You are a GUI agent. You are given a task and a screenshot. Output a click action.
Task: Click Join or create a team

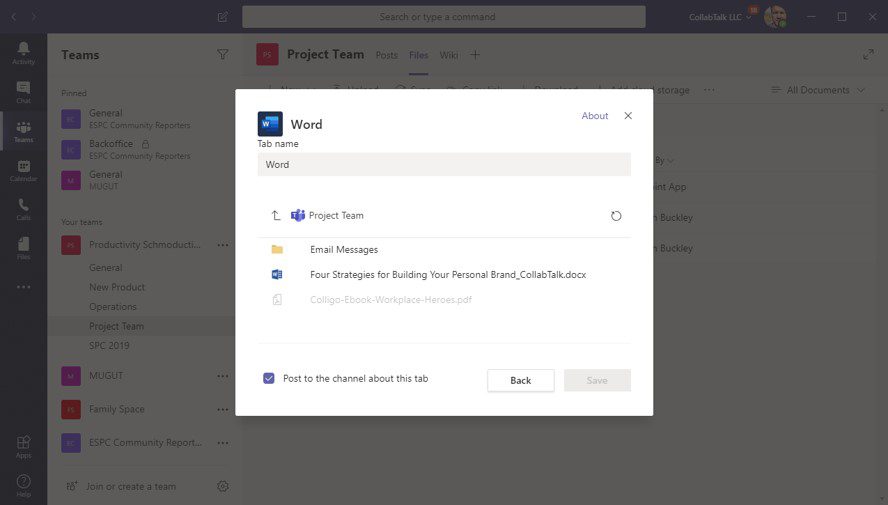[131, 486]
